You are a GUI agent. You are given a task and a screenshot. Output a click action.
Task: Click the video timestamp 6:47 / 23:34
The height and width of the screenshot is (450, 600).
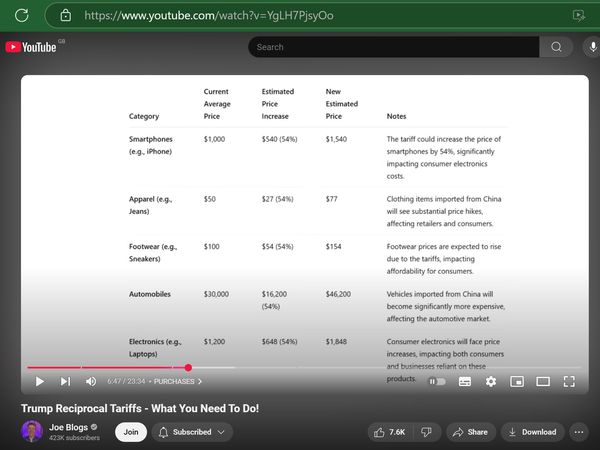126,382
